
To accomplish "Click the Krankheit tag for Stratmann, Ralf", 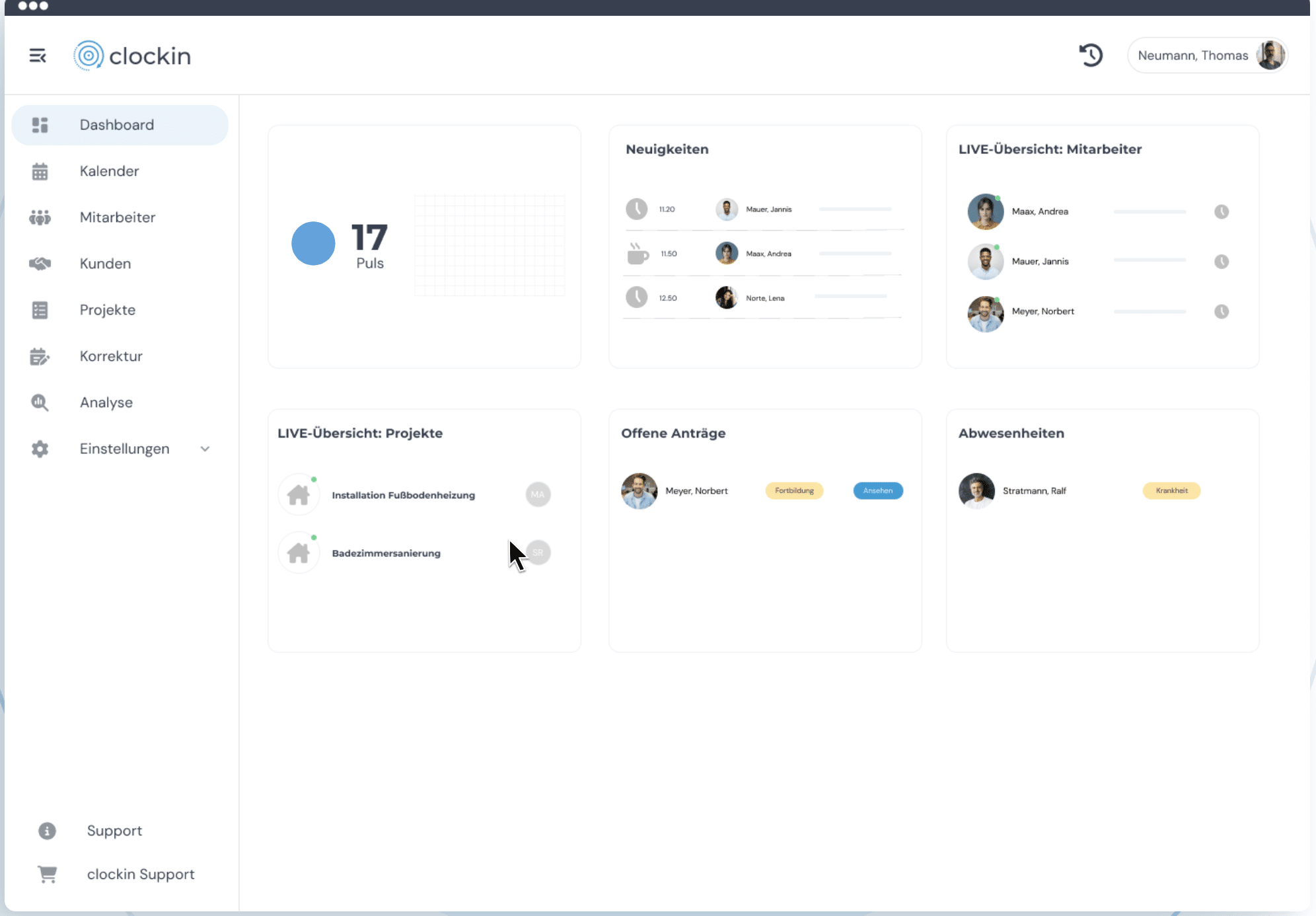I will [1171, 490].
